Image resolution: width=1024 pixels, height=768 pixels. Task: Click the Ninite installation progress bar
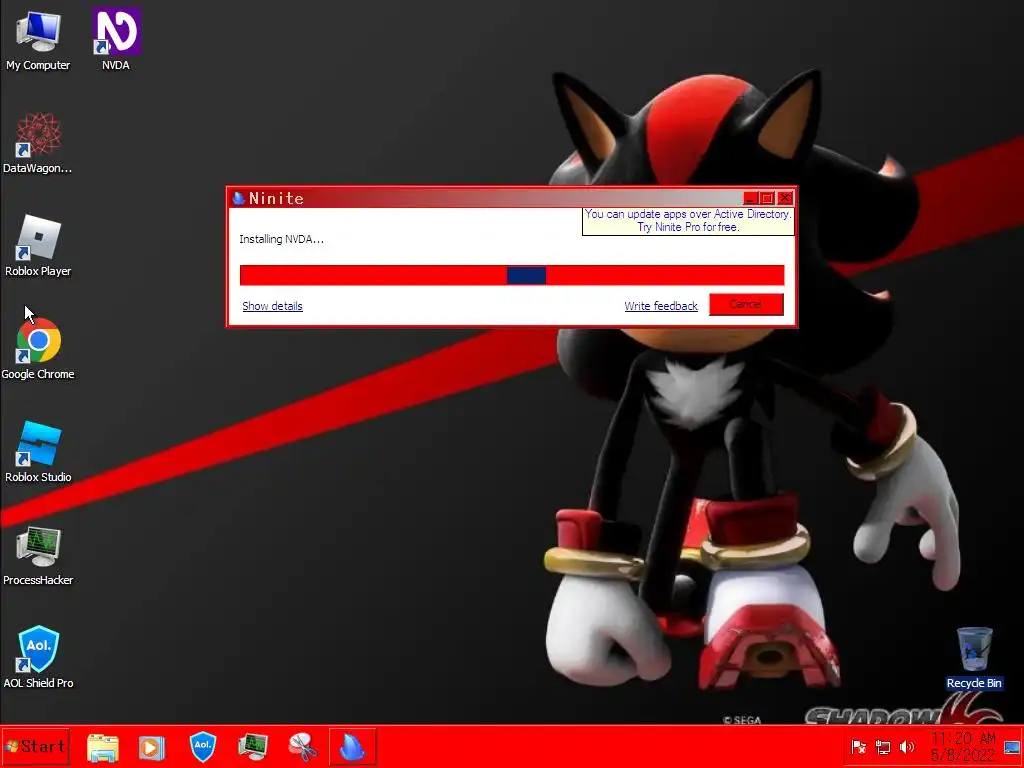512,275
